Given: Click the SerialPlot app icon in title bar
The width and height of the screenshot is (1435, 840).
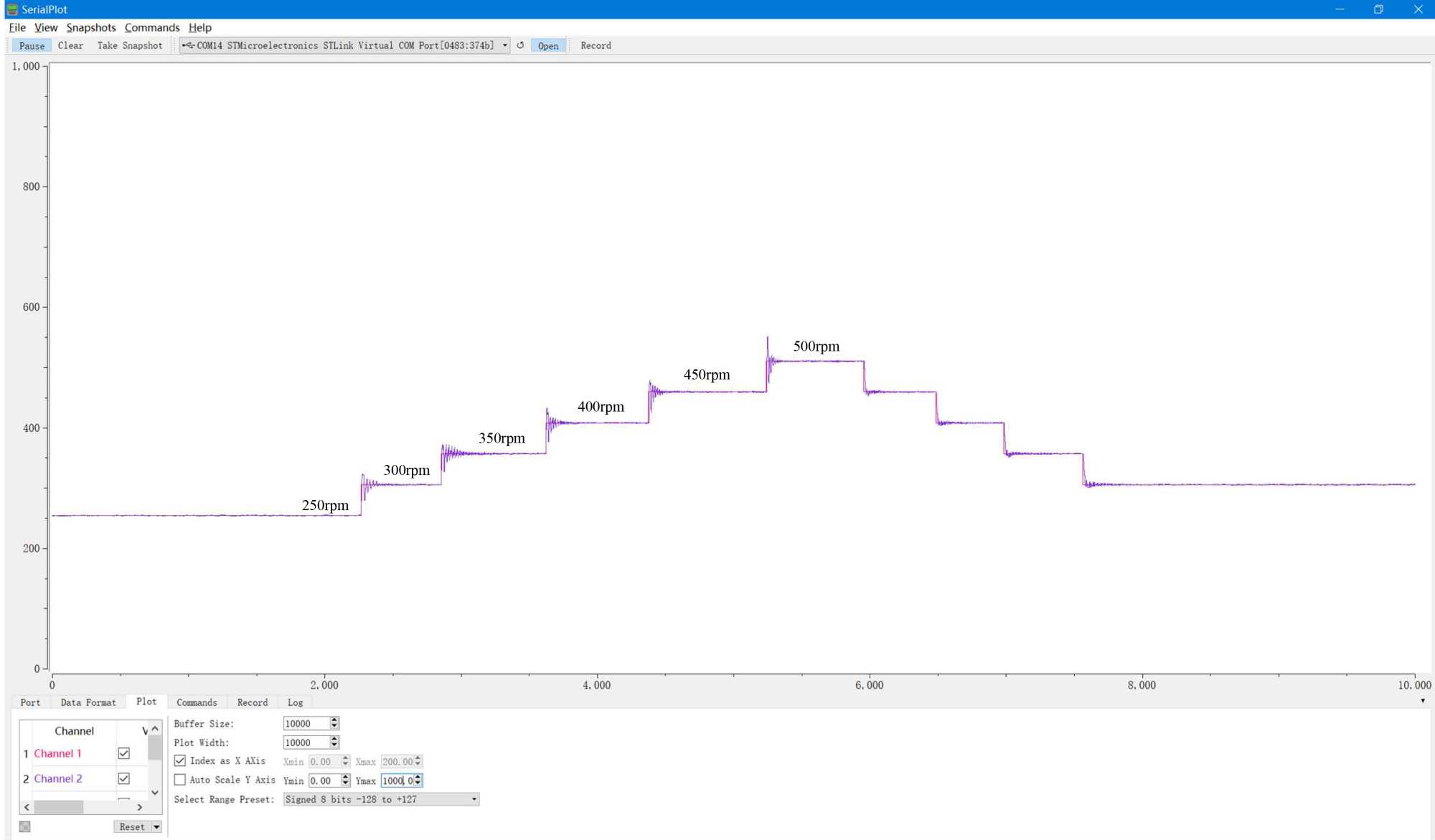Looking at the screenshot, I should [11, 9].
